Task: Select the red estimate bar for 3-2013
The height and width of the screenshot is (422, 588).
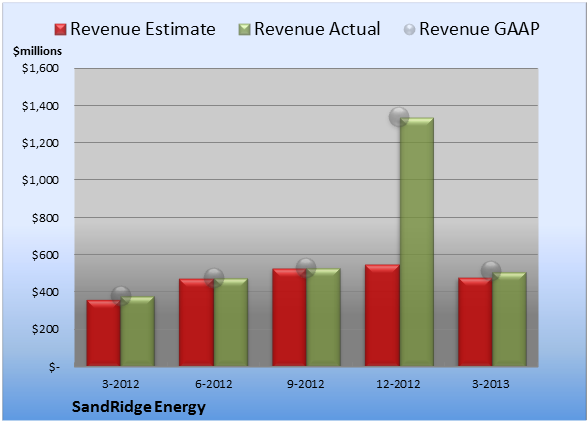Action: point(475,322)
